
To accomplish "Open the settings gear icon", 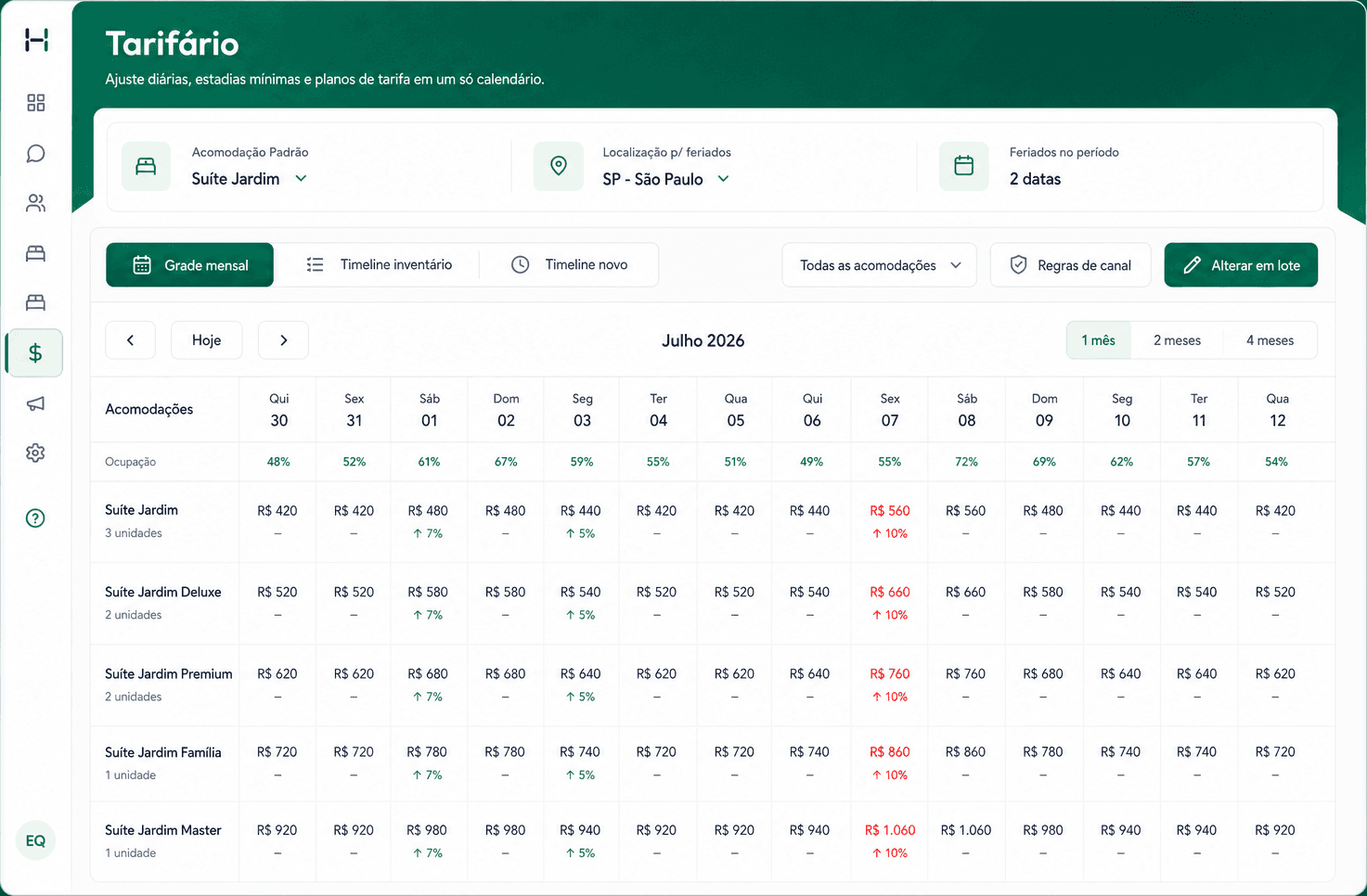I will click(x=35, y=453).
